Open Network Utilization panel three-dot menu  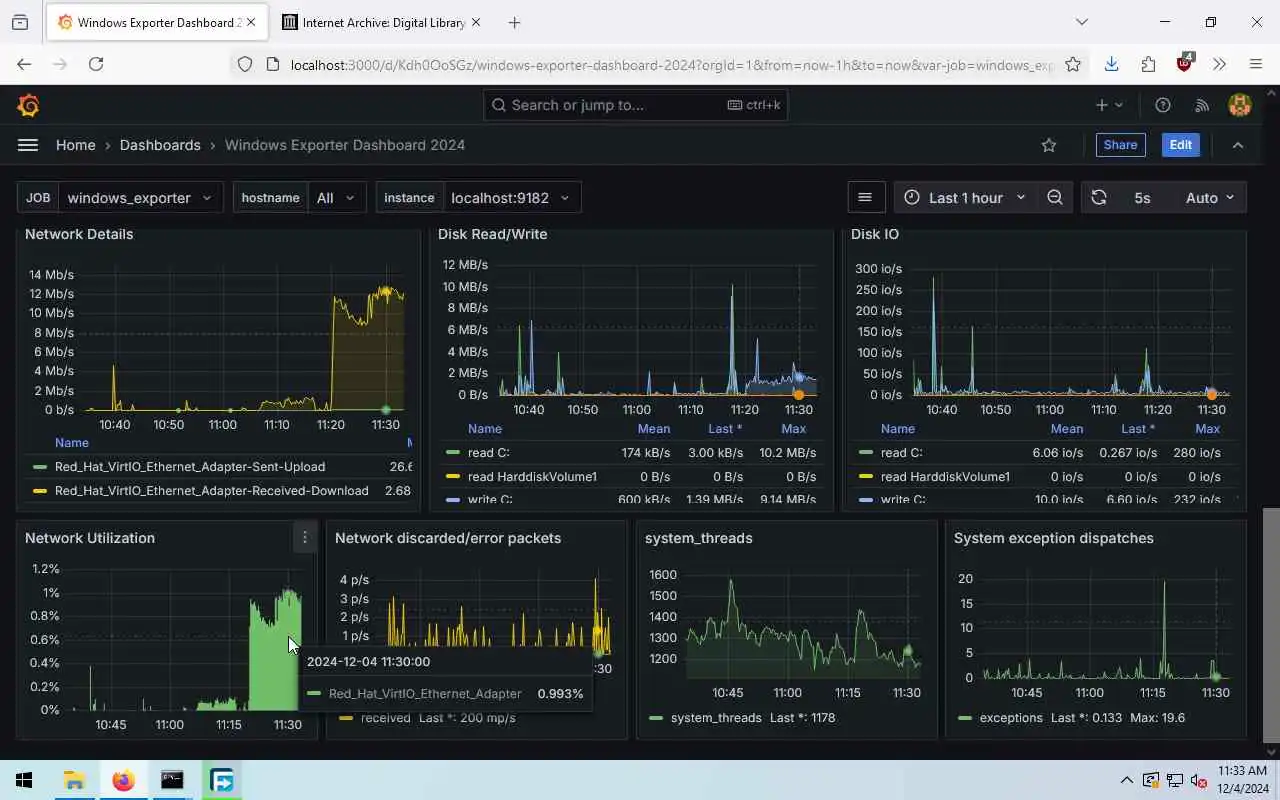tap(305, 538)
